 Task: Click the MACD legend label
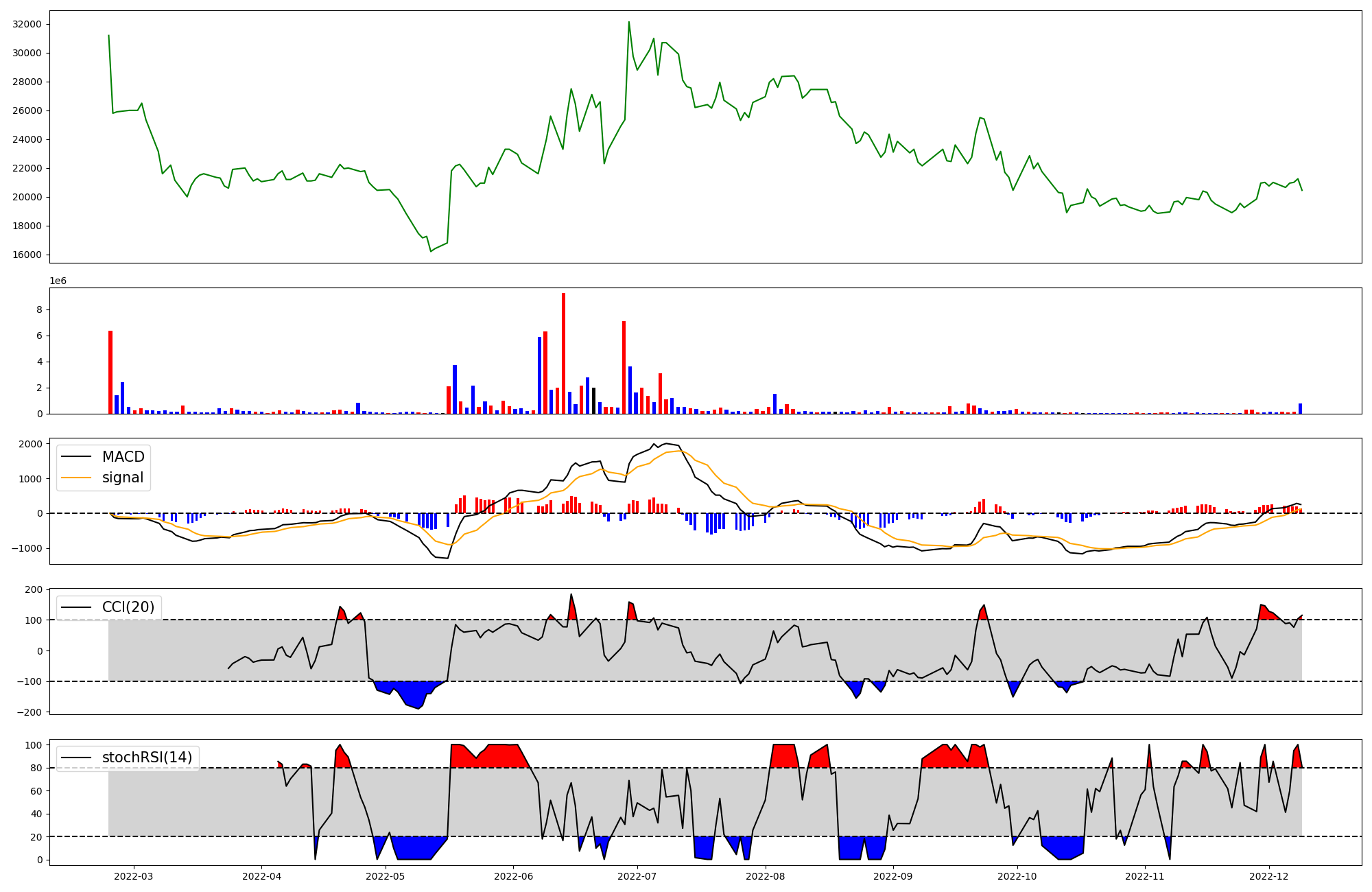point(123,457)
